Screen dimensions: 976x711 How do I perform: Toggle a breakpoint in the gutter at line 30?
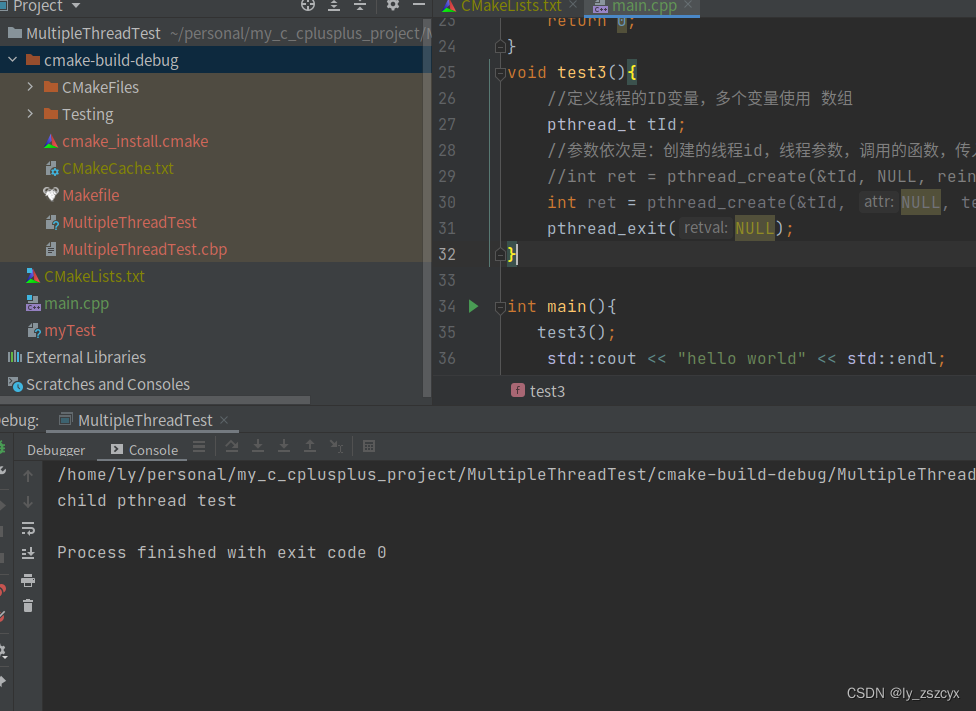click(x=497, y=201)
